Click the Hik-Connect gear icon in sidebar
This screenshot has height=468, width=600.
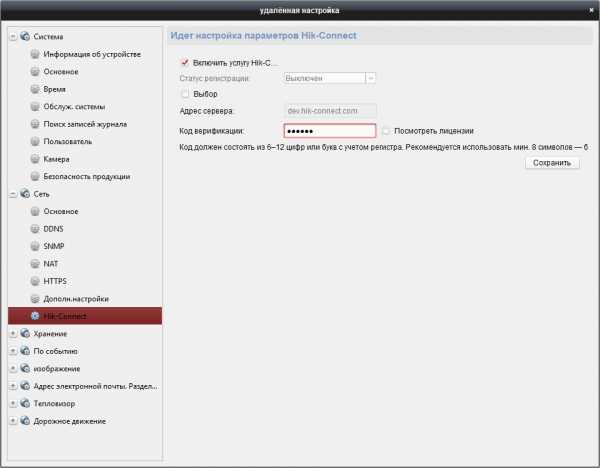point(35,316)
